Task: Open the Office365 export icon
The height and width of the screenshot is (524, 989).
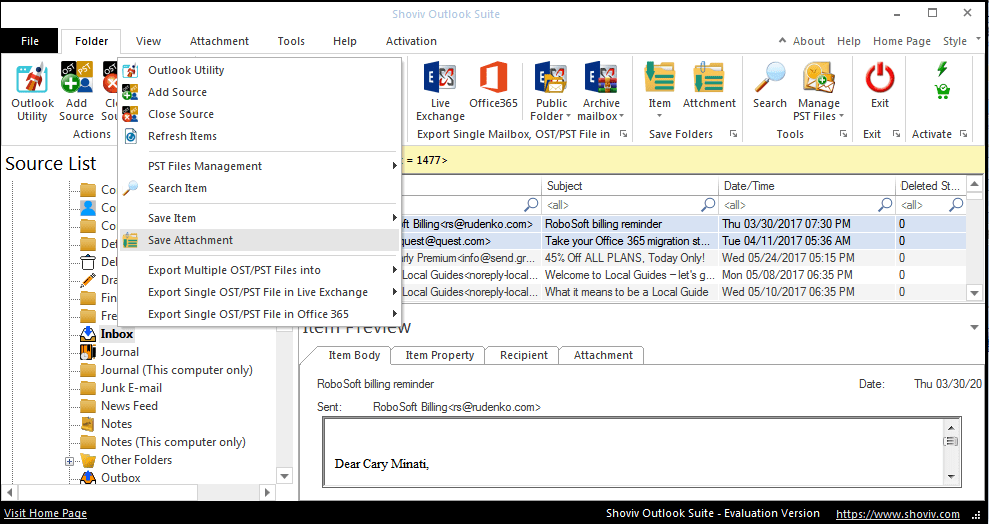Action: pos(493,78)
